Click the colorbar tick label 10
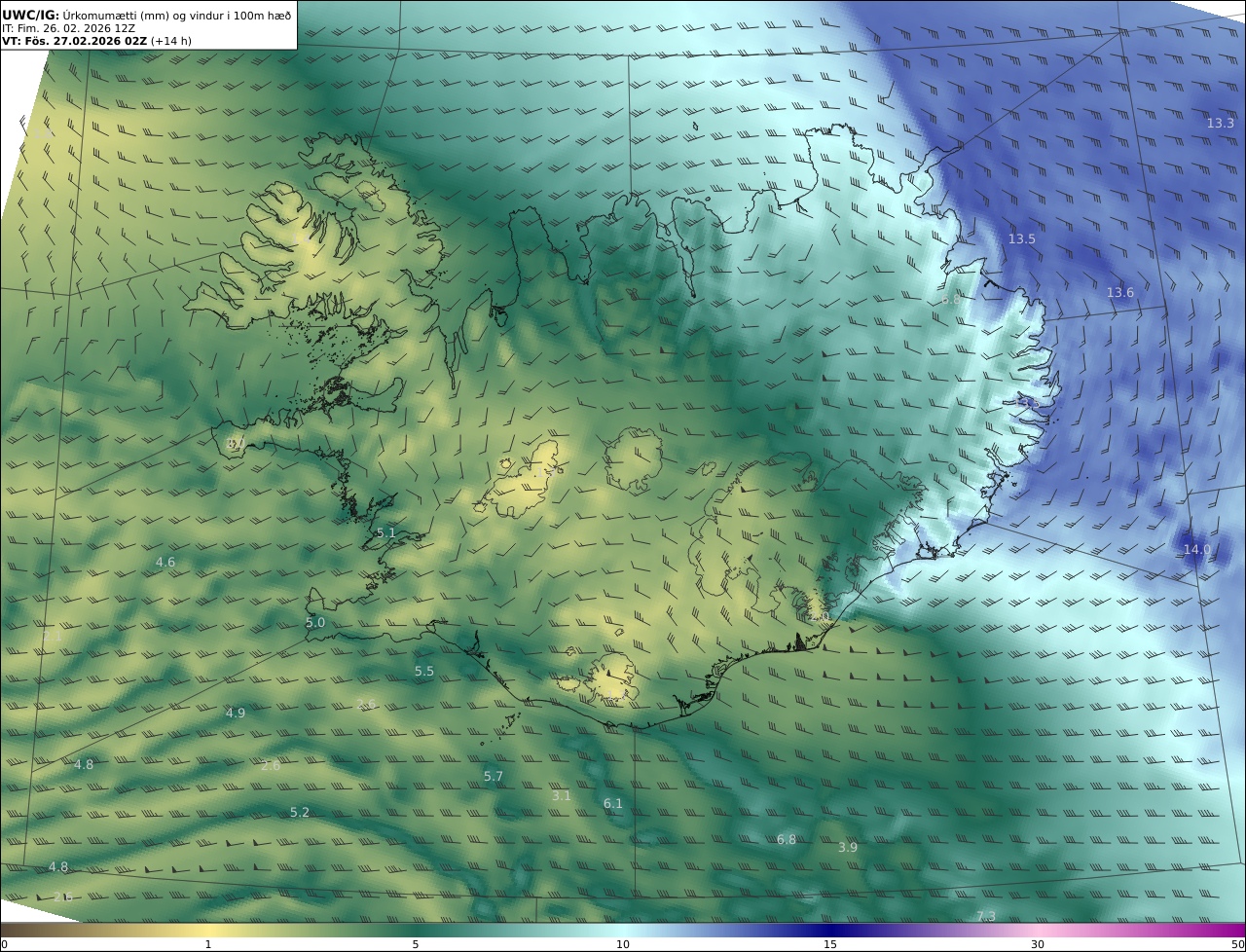Image resolution: width=1246 pixels, height=952 pixels. click(x=623, y=944)
